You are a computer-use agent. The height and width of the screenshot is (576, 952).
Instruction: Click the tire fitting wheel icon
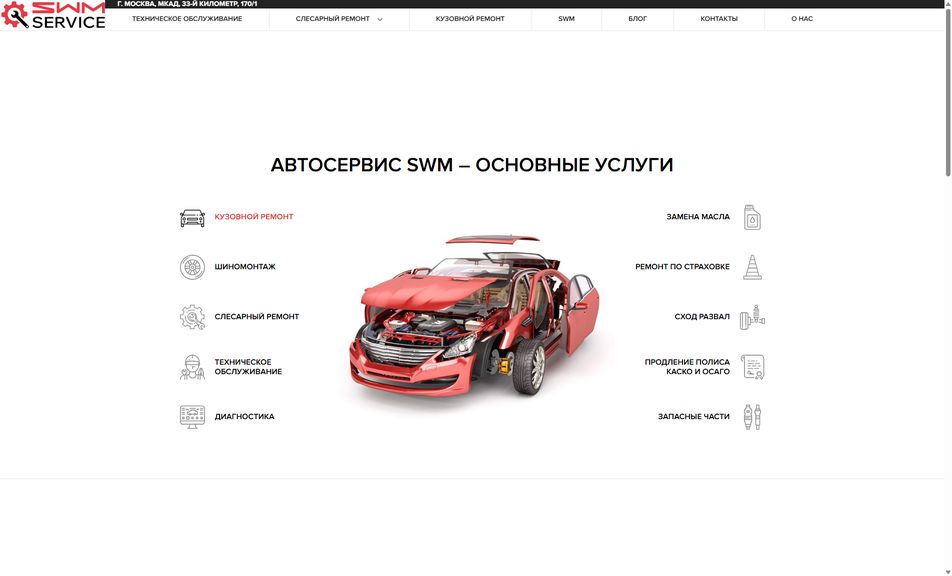192,267
